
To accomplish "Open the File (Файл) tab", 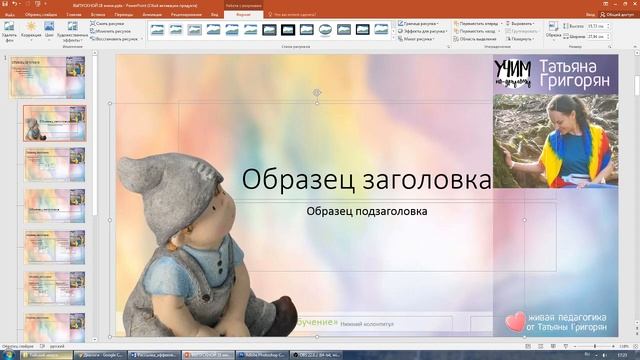I will 9,14.
